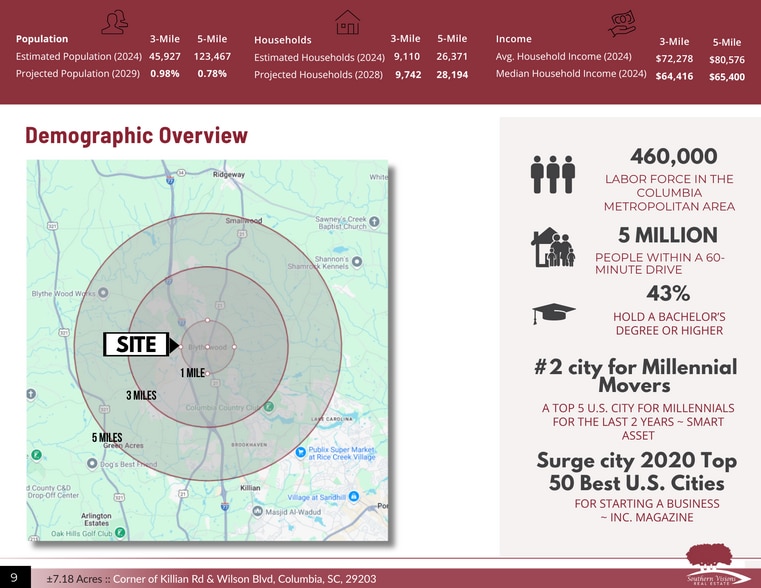
Task: Click the three-person labor force icon
Action: click(553, 175)
